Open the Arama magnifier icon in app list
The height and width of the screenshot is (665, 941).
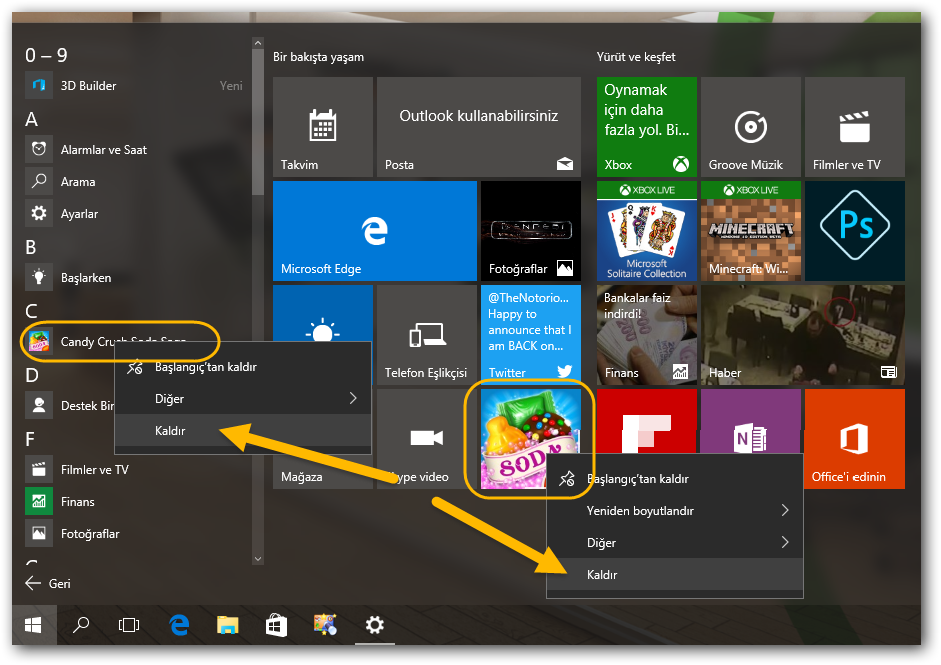pos(39,181)
